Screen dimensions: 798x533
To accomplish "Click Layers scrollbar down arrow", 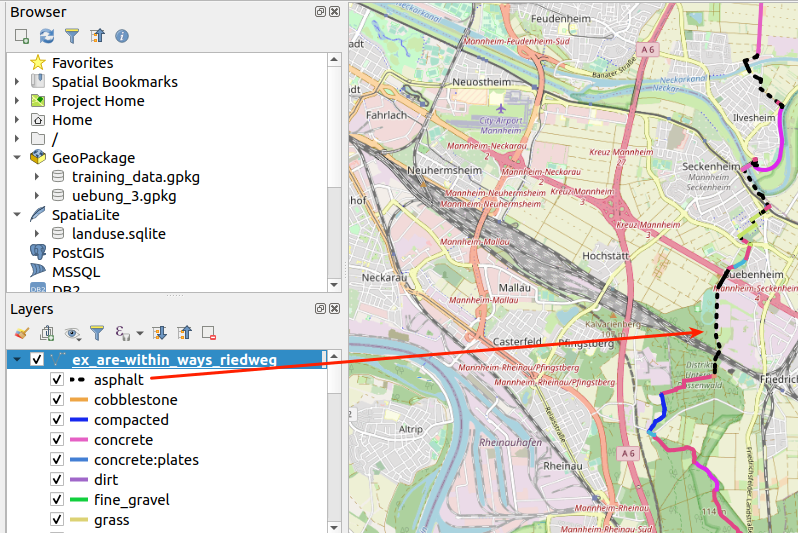I will pyautogui.click(x=334, y=527).
